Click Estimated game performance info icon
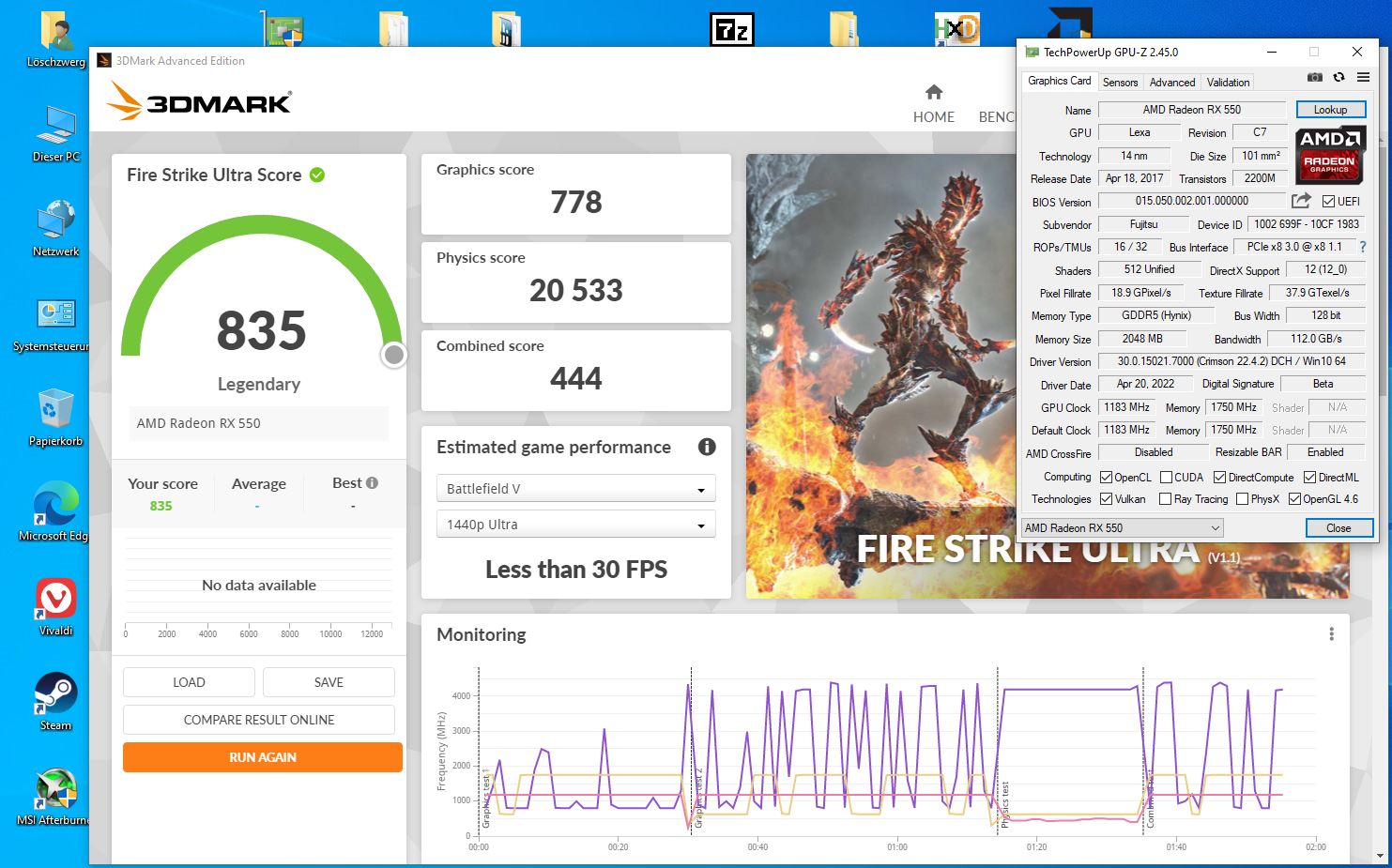 click(707, 448)
